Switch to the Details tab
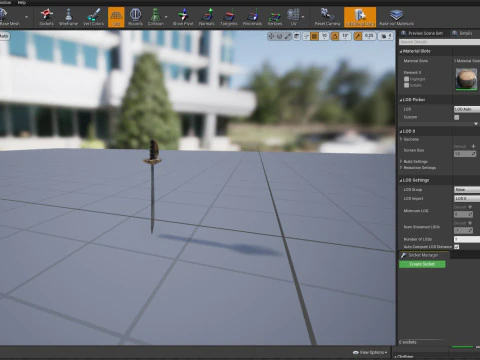Screen dimensions: 480x360 [x=463, y=33]
